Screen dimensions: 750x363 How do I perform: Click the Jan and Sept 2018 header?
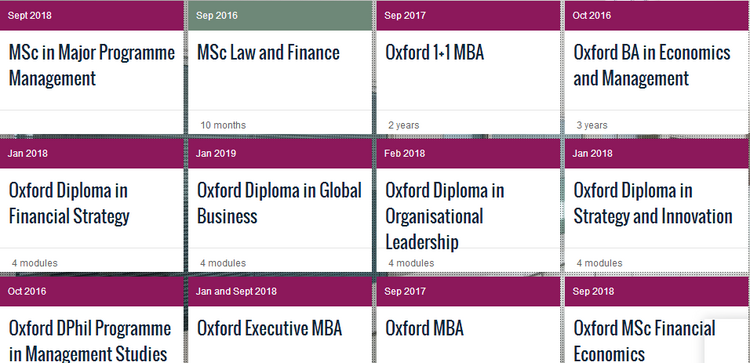280,291
